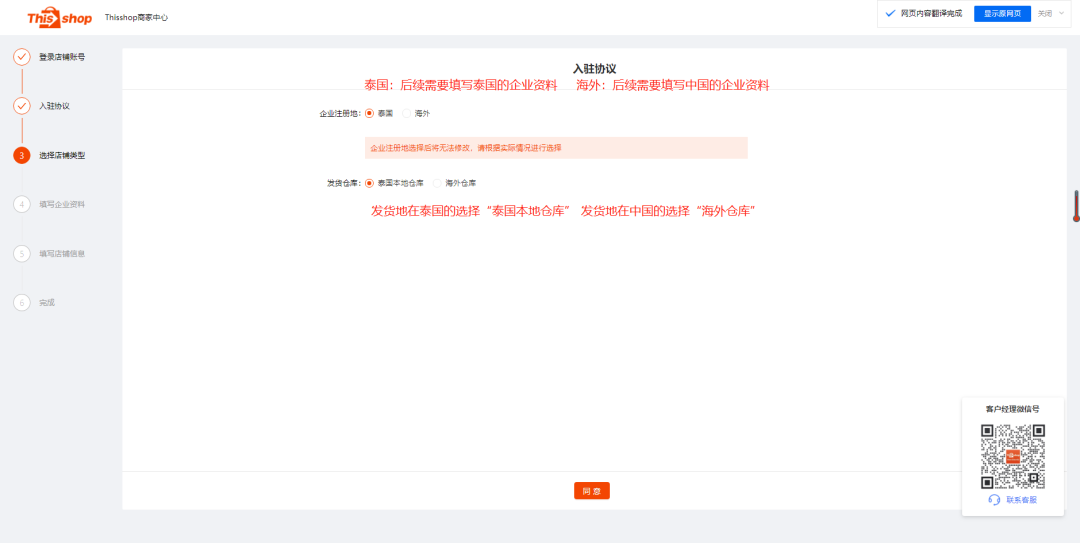1080x543 pixels.
Task: Open the 联系客服 link
Action: click(1021, 500)
